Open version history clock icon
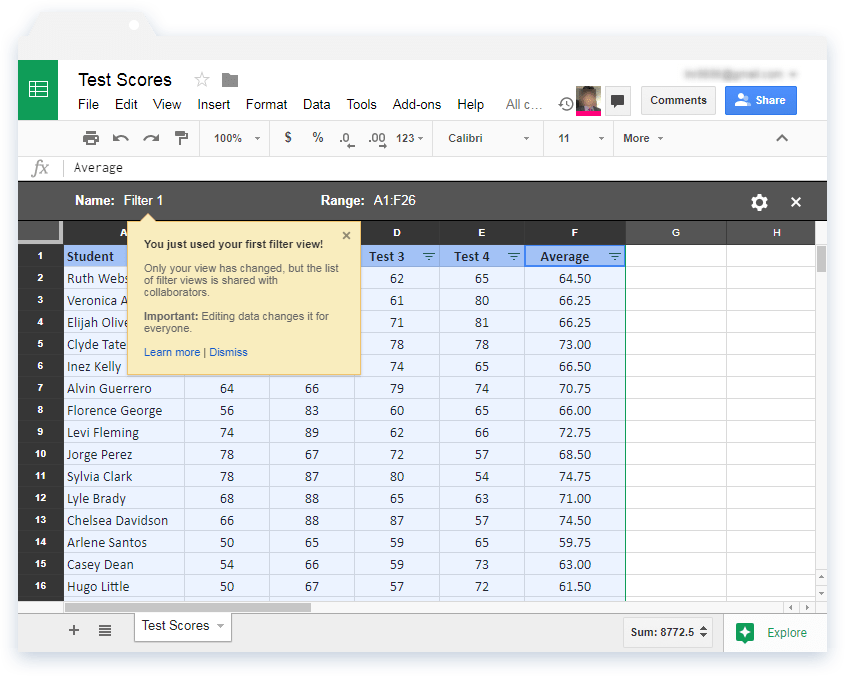 coord(565,104)
